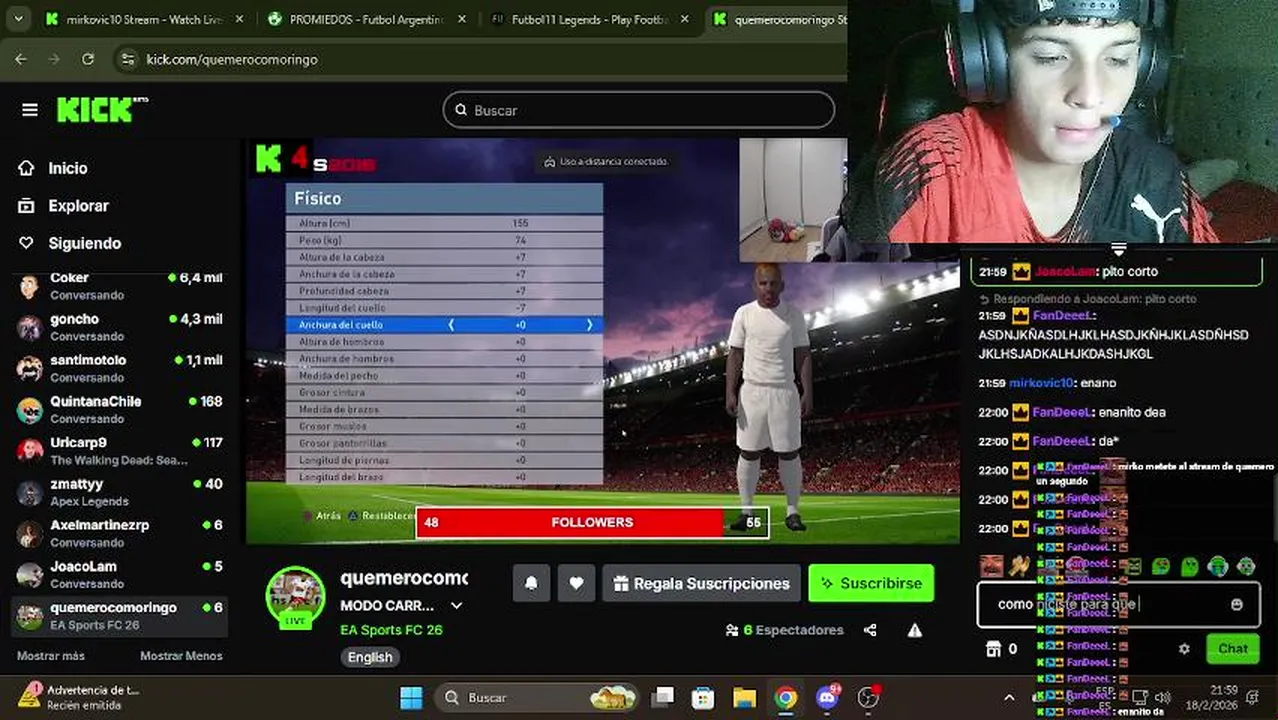Image resolution: width=1278 pixels, height=720 pixels.
Task: Click Mostrar más in sidebar
Action: 51,656
